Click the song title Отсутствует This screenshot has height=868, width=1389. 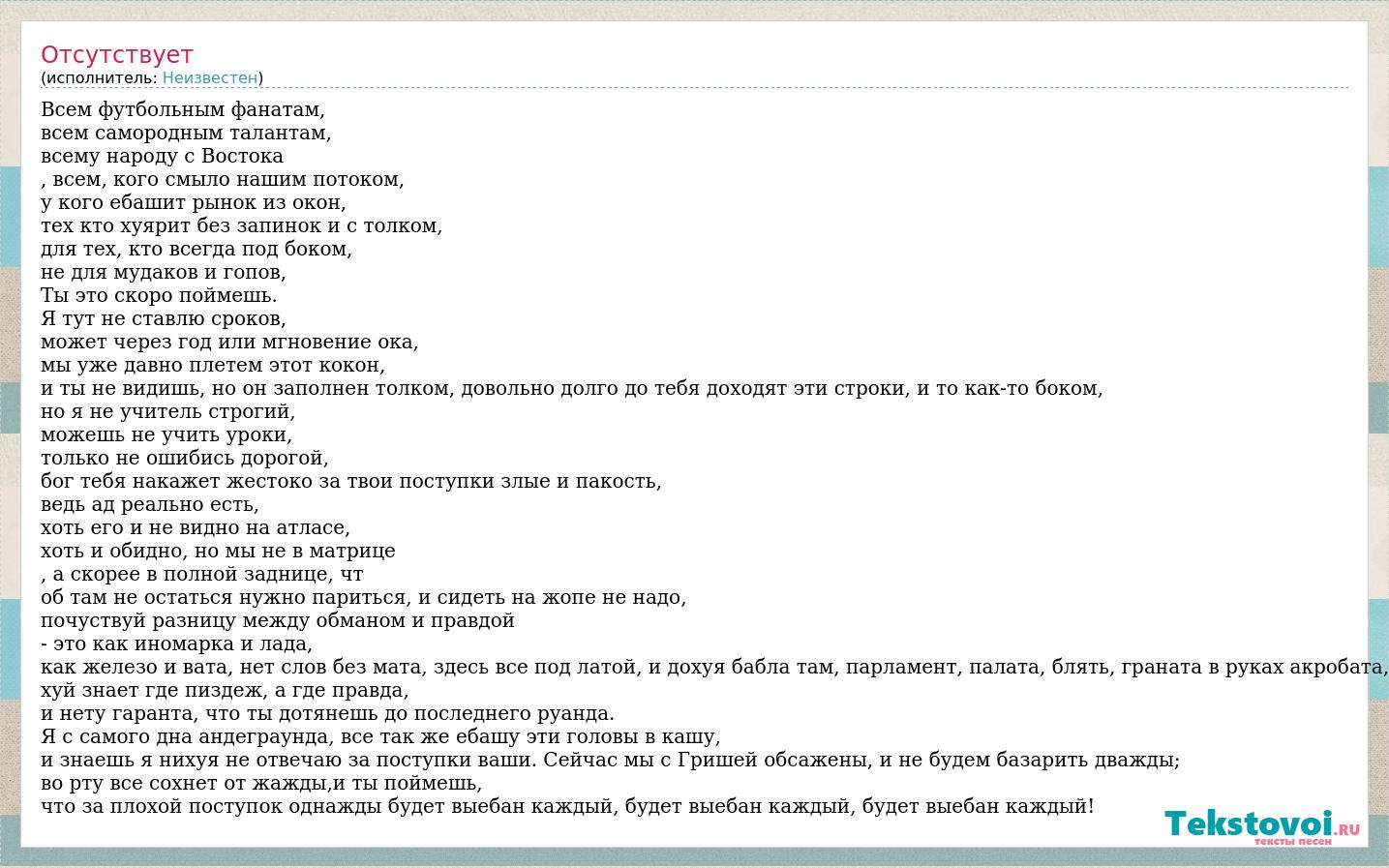(117, 55)
